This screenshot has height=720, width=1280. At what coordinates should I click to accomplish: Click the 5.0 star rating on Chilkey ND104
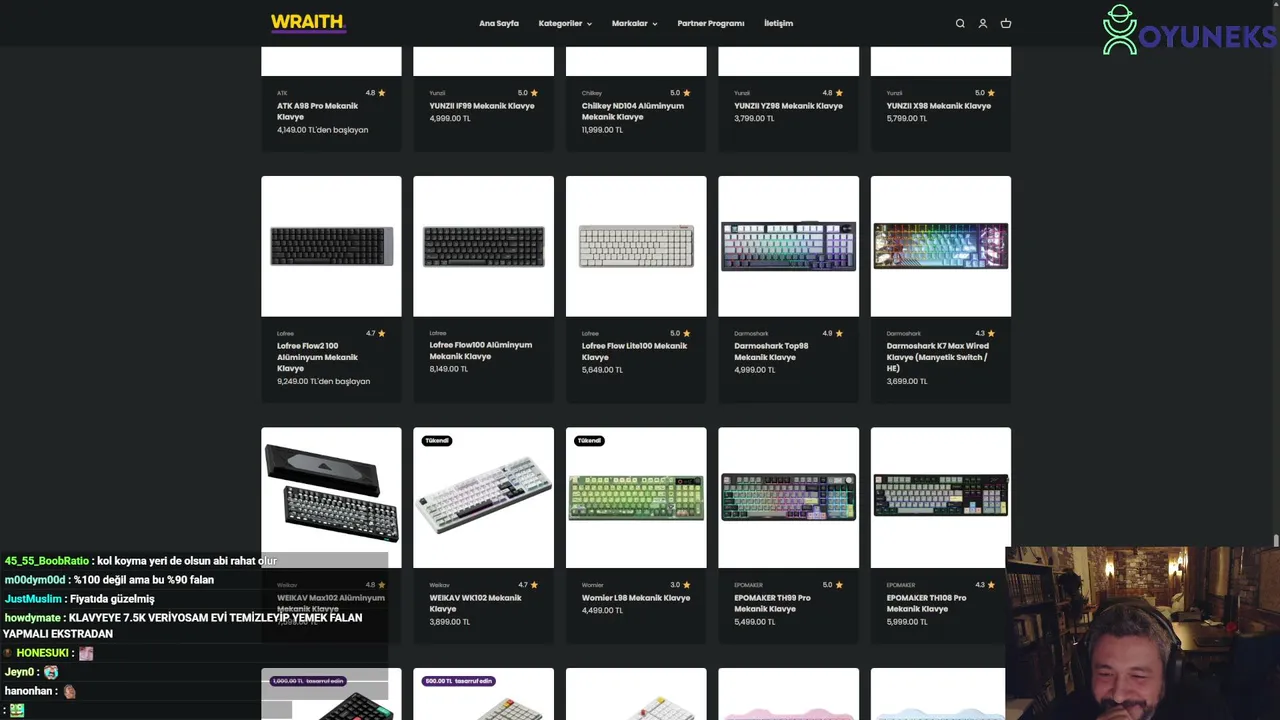[x=680, y=93]
